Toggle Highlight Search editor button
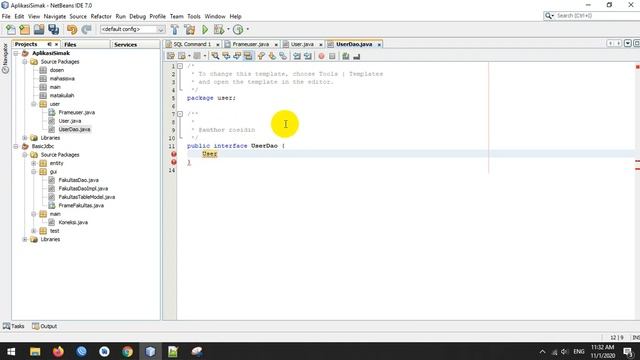Image resolution: width=640 pixels, height=360 pixels. click(248, 56)
